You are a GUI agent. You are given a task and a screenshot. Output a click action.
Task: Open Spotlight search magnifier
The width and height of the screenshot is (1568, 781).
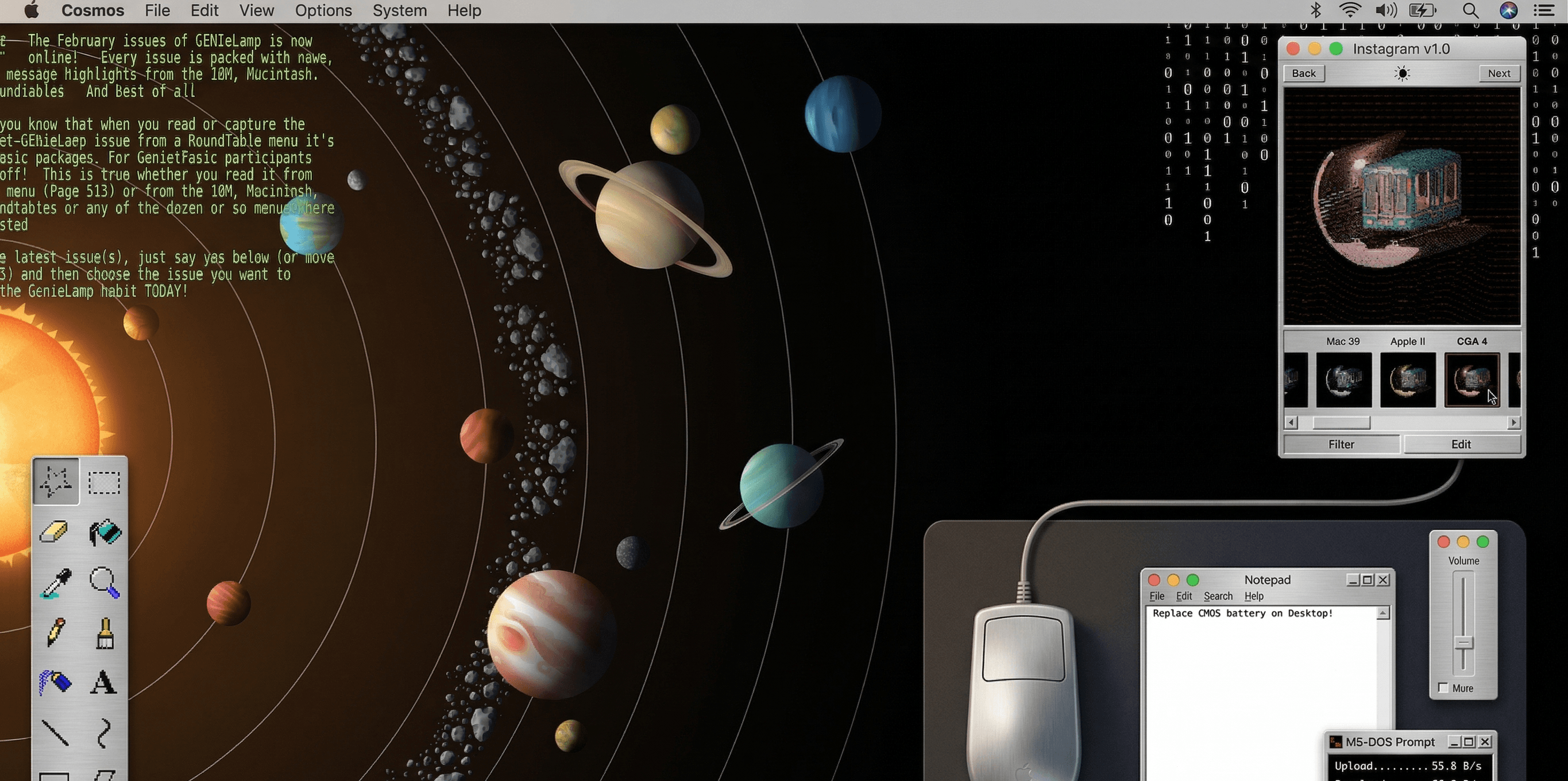coord(1470,10)
